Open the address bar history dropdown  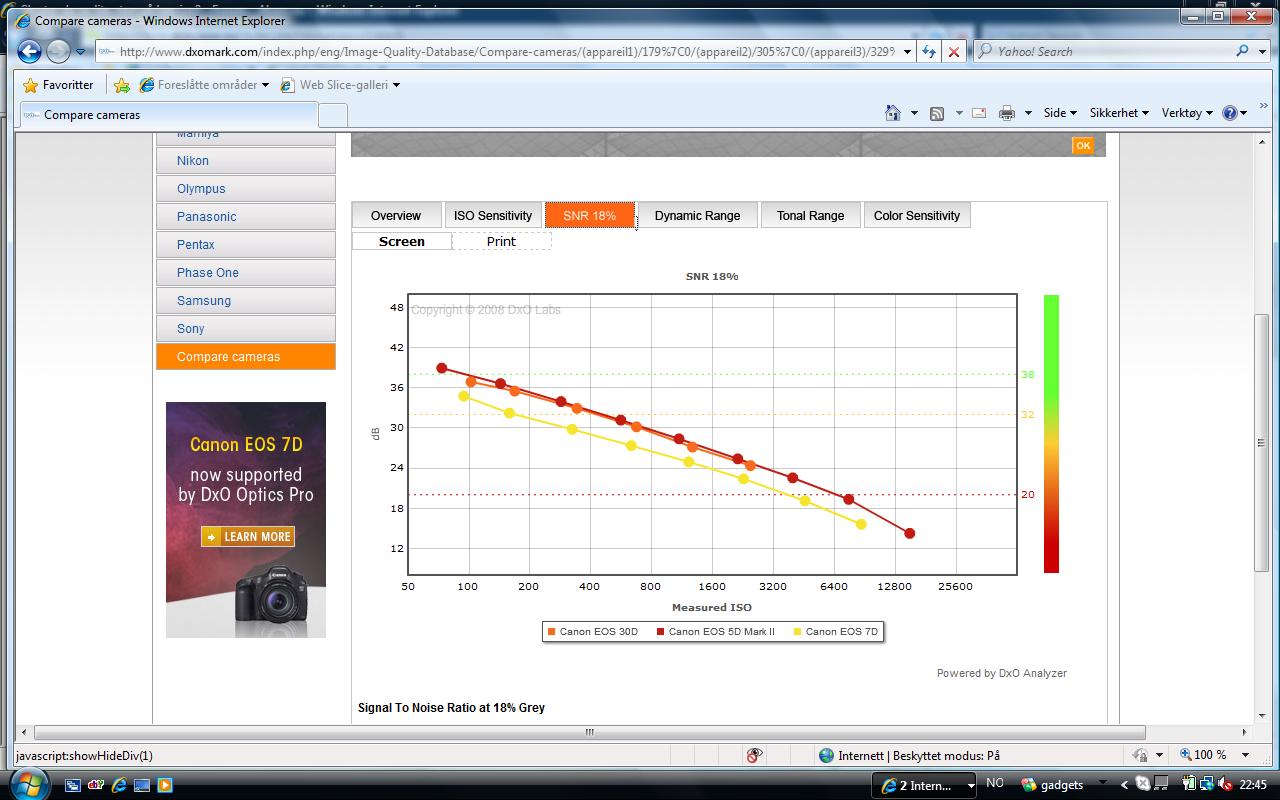[x=907, y=51]
